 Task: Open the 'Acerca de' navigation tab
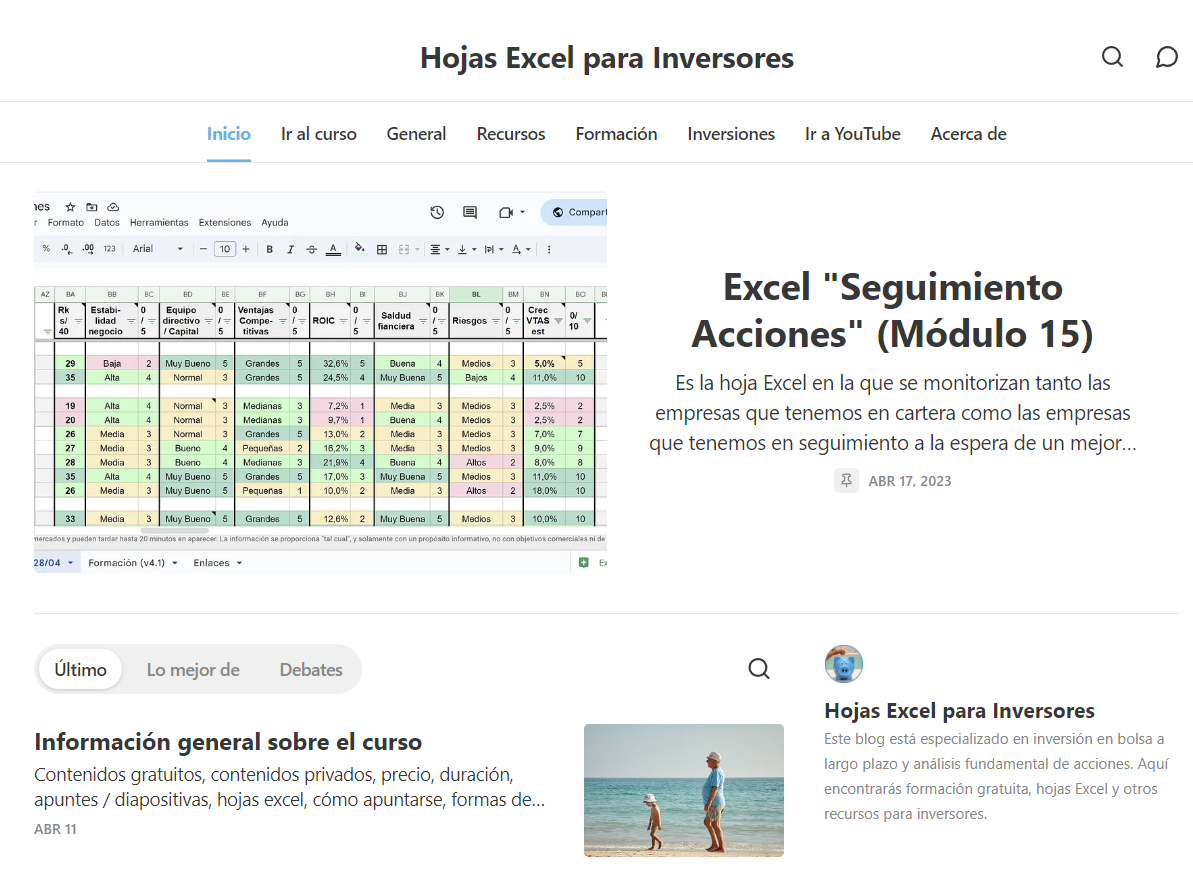point(969,134)
